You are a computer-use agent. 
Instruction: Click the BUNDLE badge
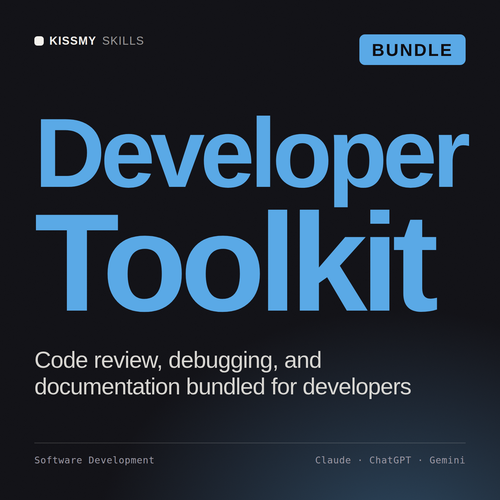tap(412, 50)
